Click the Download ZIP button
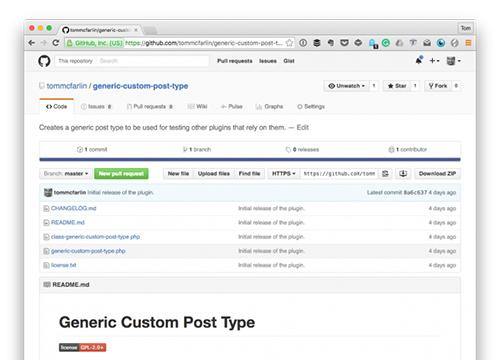Image resolution: width=500 pixels, height=360 pixels. (437, 174)
